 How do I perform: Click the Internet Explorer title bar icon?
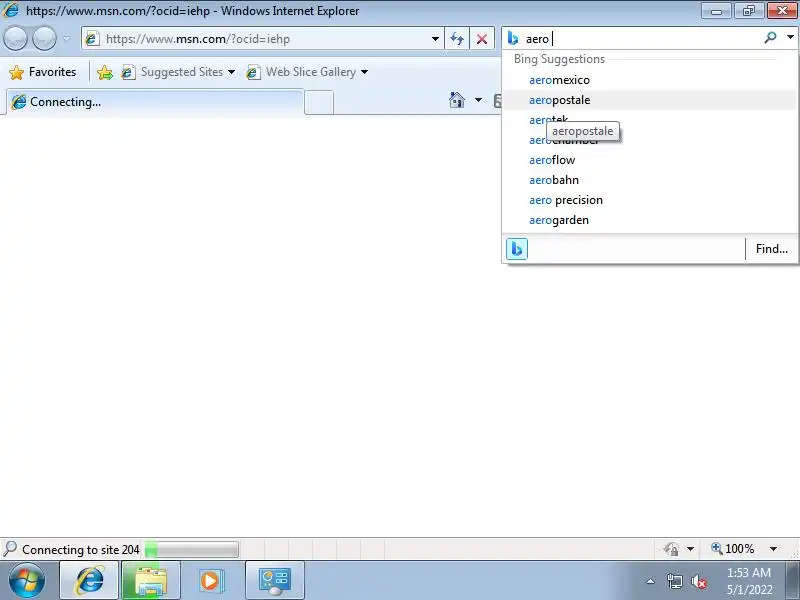click(x=11, y=10)
